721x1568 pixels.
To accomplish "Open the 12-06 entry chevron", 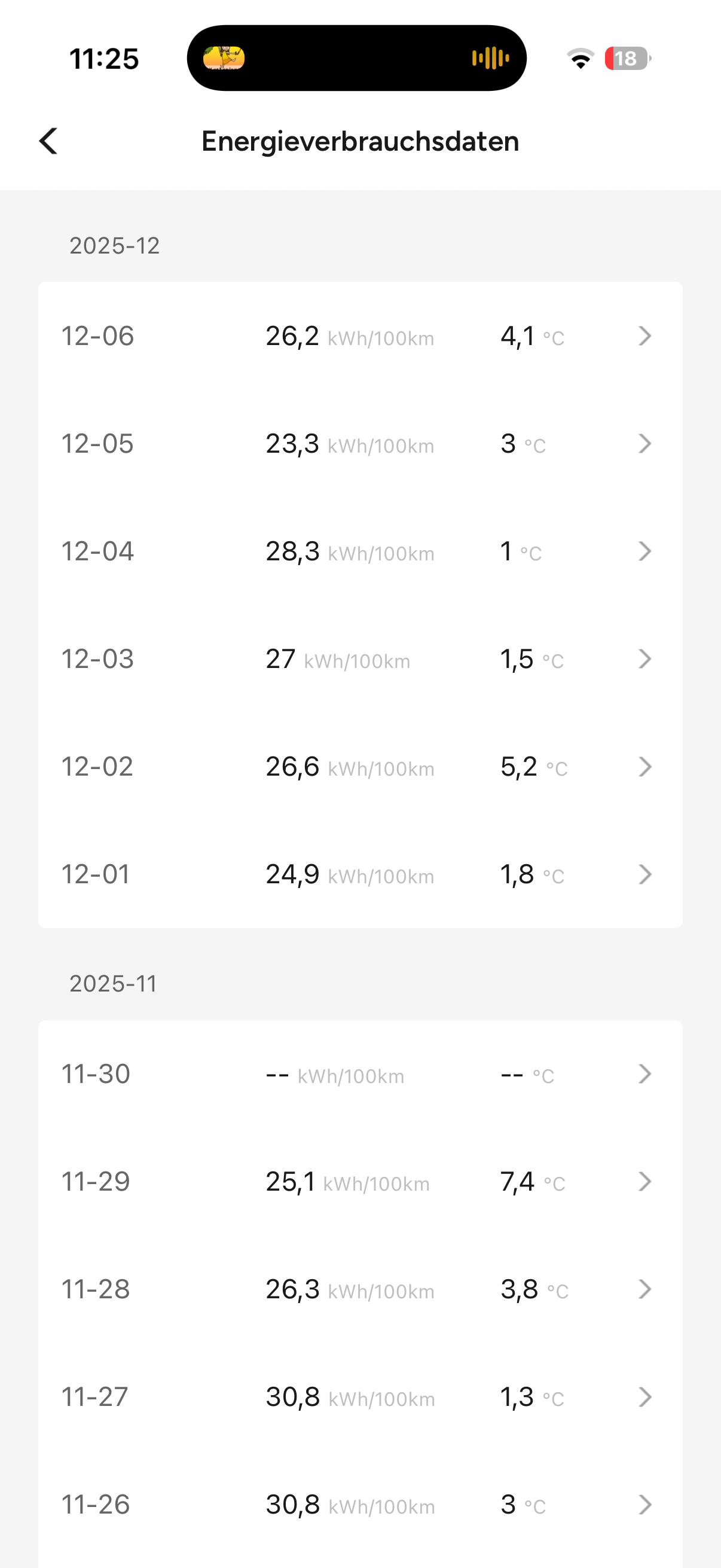I will 645,336.
